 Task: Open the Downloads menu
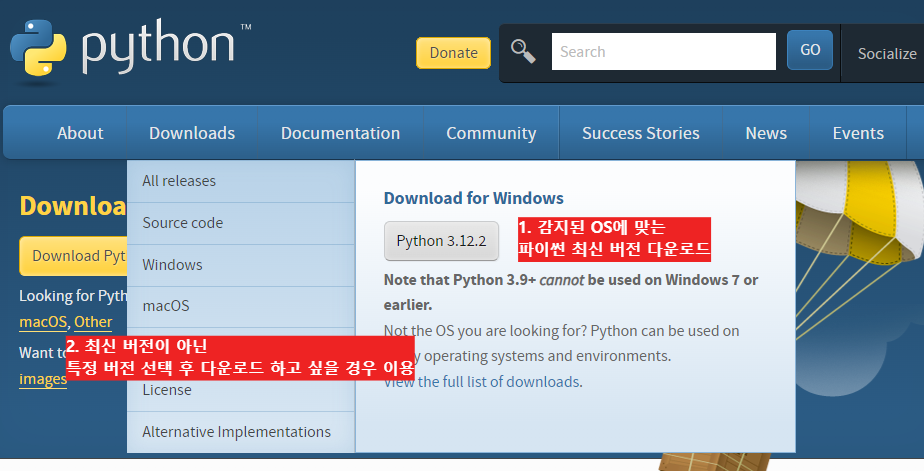192,133
